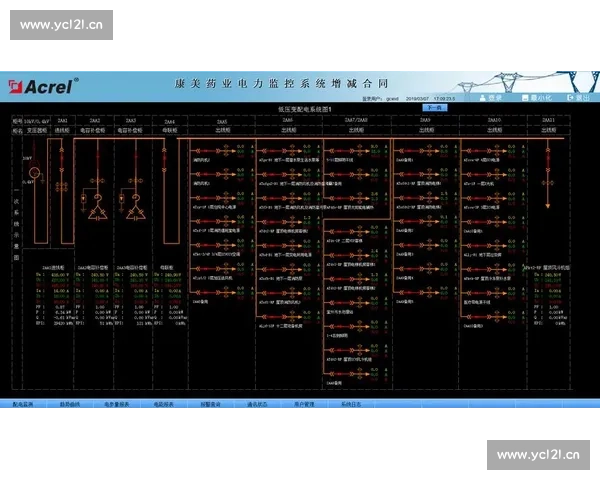The height and width of the screenshot is (480, 600).
Task: Open the 电参量报表 bottom menu tab
Action: 119,404
